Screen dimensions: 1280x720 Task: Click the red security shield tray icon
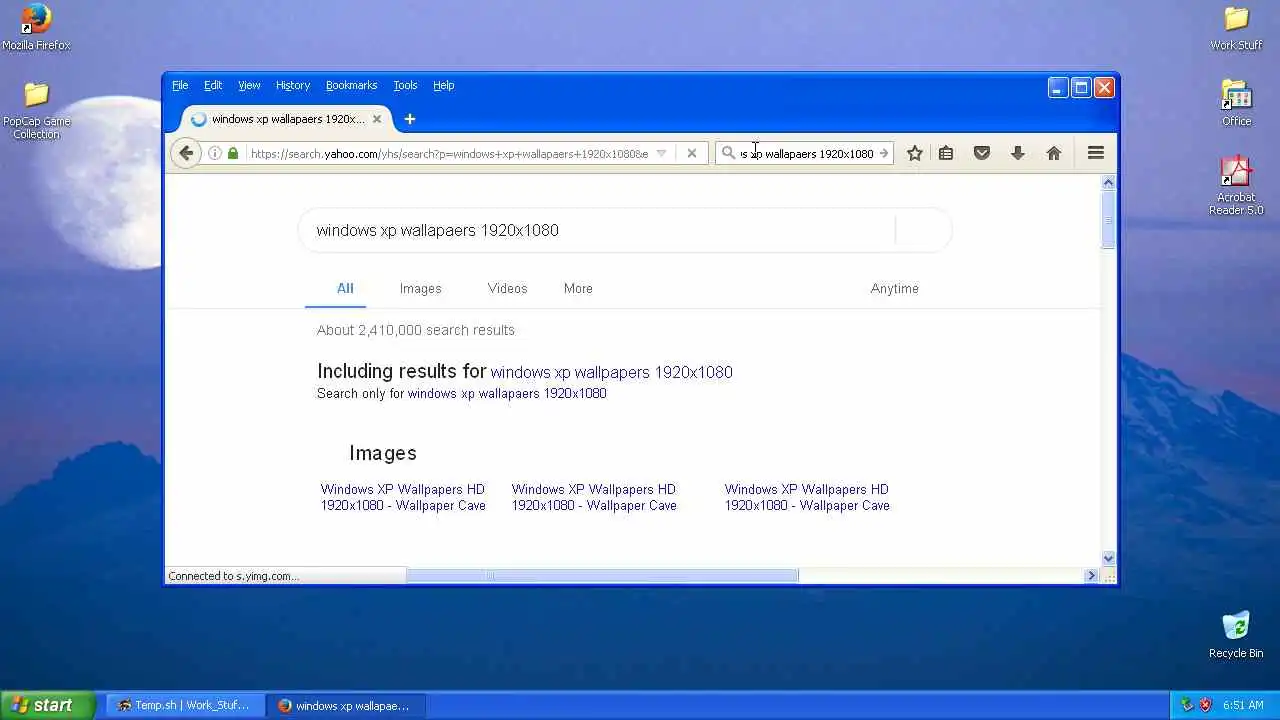coord(1205,705)
